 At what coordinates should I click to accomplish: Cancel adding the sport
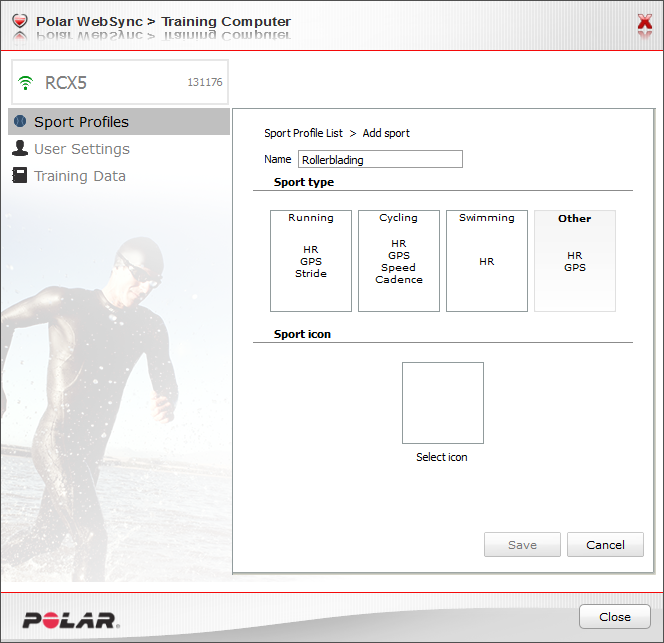tap(605, 545)
